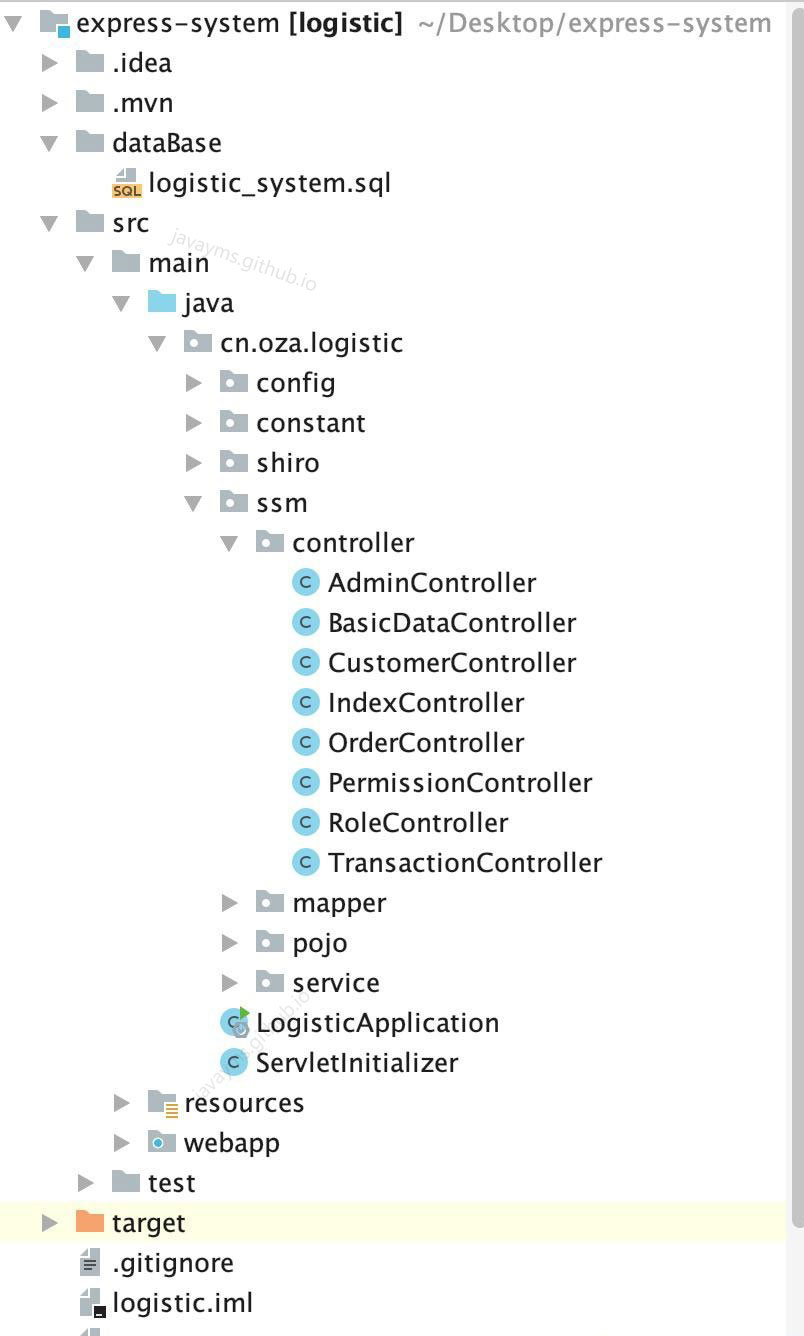The image size is (804, 1336).
Task: Click the class icon beside ServletInitializer
Action: pos(232,1062)
